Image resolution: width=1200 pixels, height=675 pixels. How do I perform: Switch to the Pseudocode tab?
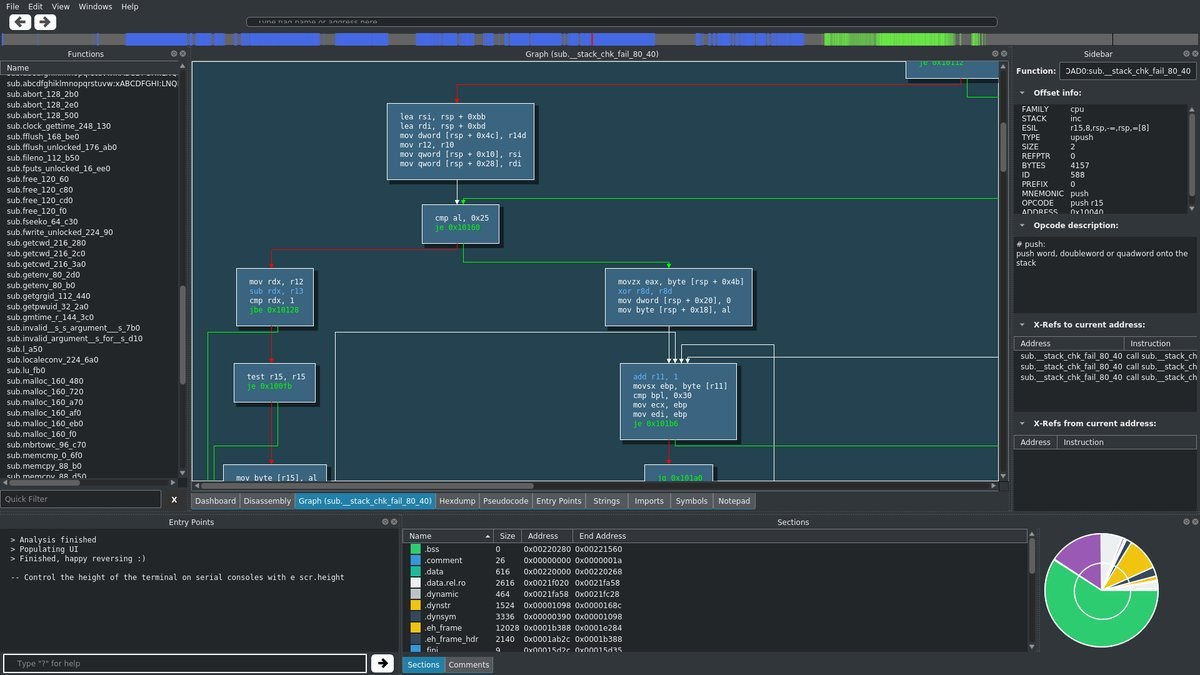coord(506,501)
